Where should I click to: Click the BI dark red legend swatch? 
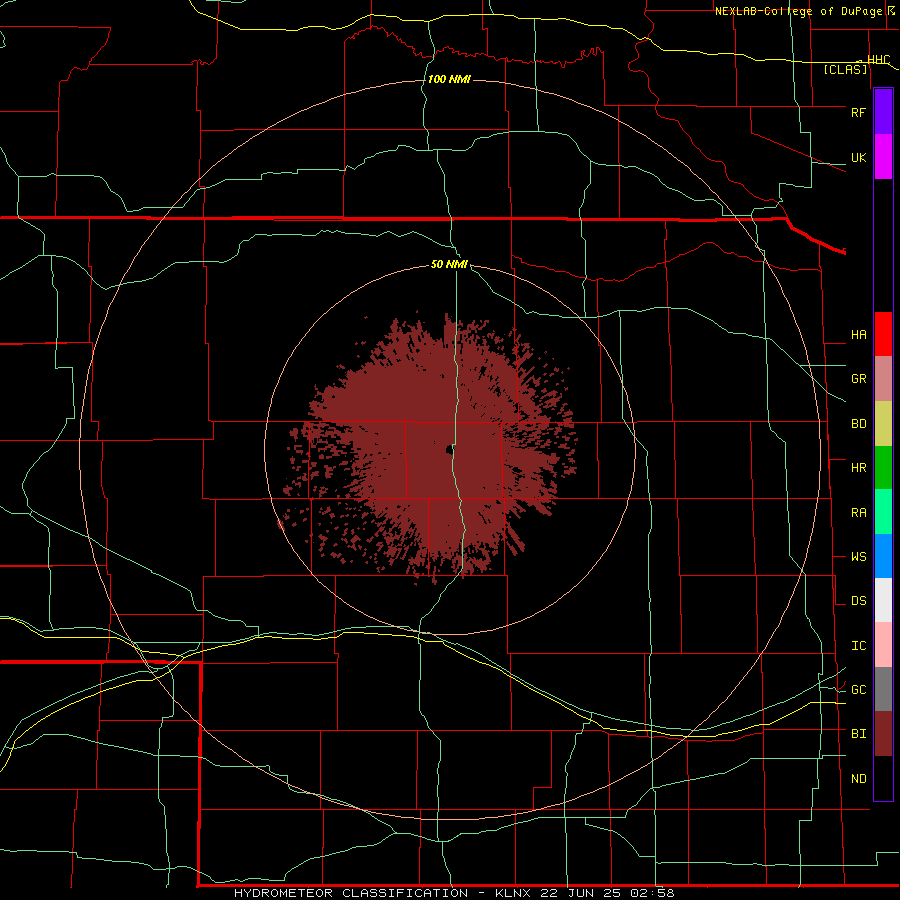pos(883,734)
